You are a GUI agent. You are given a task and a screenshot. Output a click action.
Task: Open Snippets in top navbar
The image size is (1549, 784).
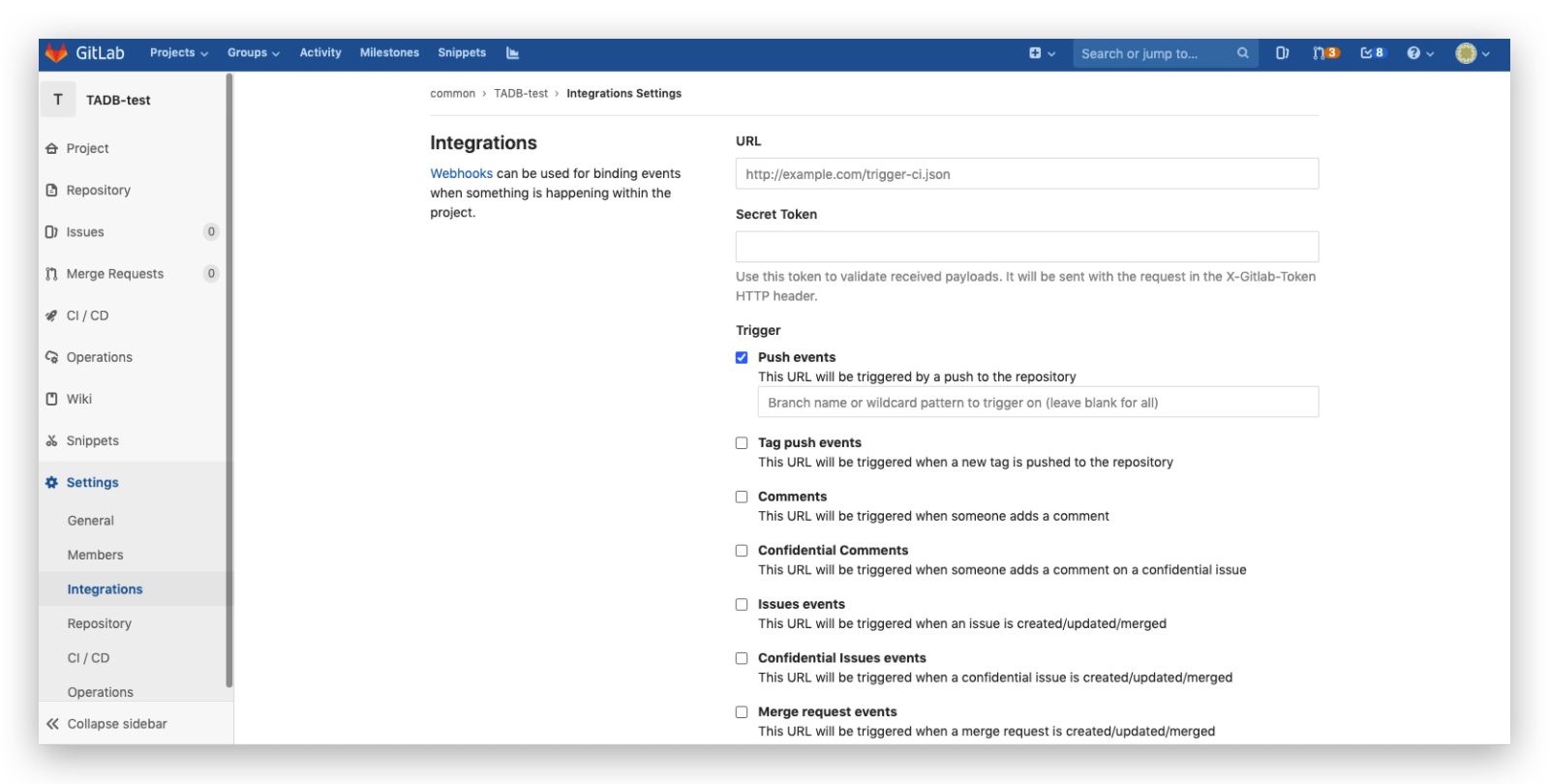click(462, 53)
